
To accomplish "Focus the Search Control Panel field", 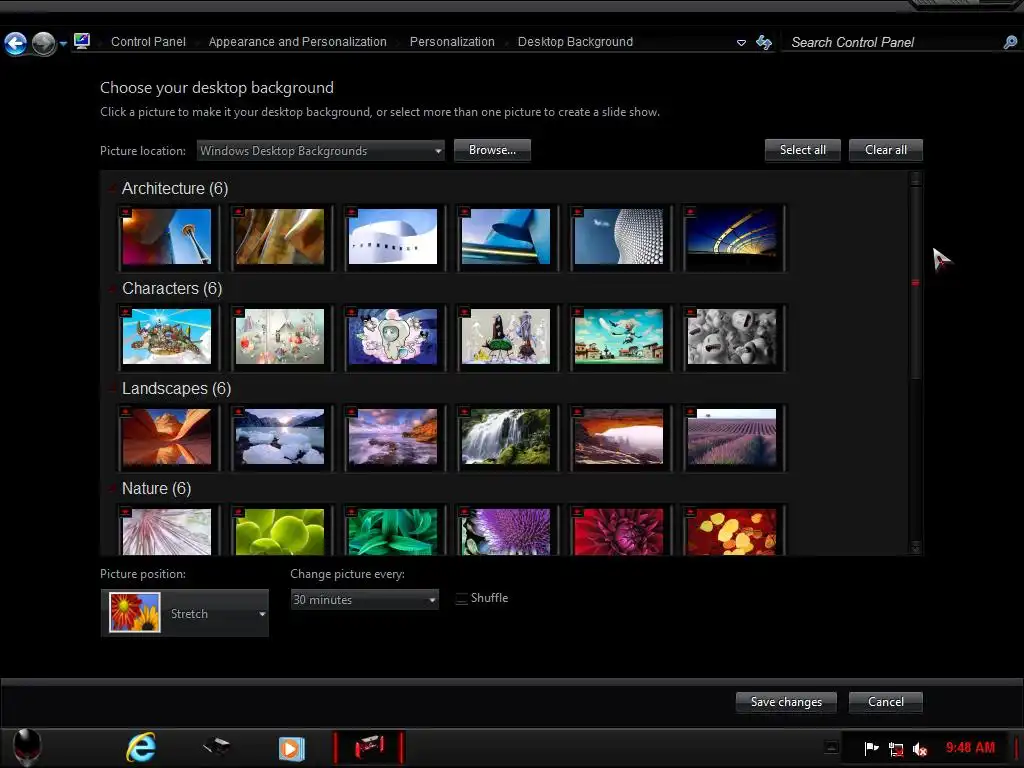I will pyautogui.click(x=892, y=42).
